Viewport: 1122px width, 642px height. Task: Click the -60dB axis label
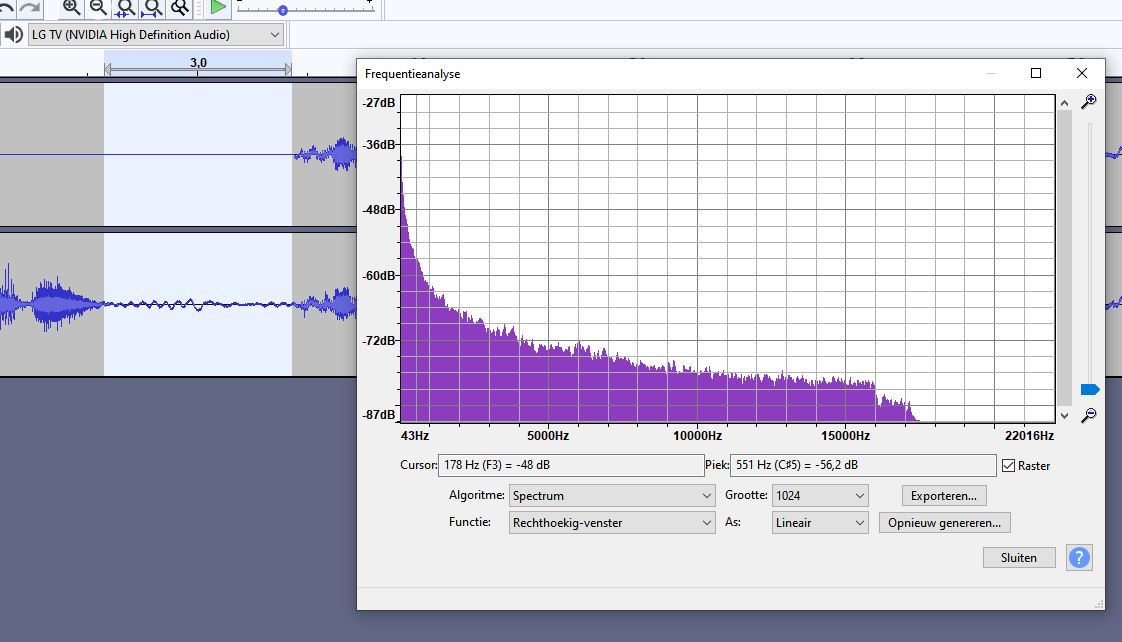click(379, 276)
